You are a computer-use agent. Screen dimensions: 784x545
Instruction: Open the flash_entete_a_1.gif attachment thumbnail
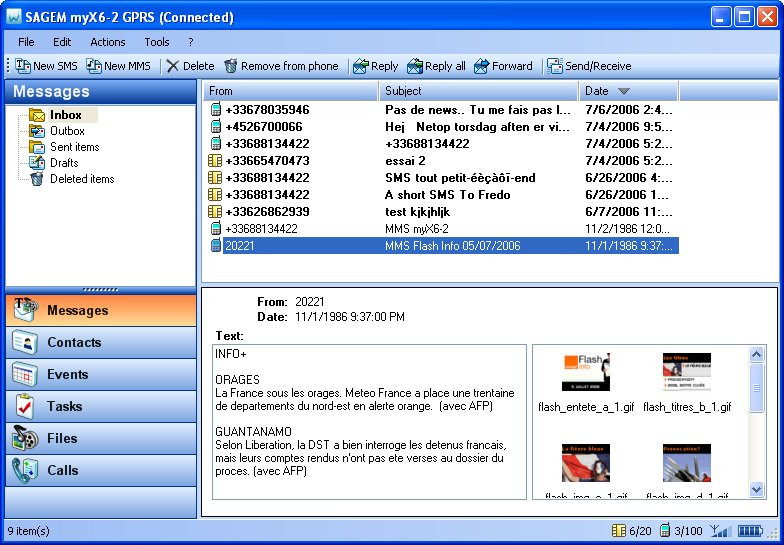pyautogui.click(x=586, y=372)
